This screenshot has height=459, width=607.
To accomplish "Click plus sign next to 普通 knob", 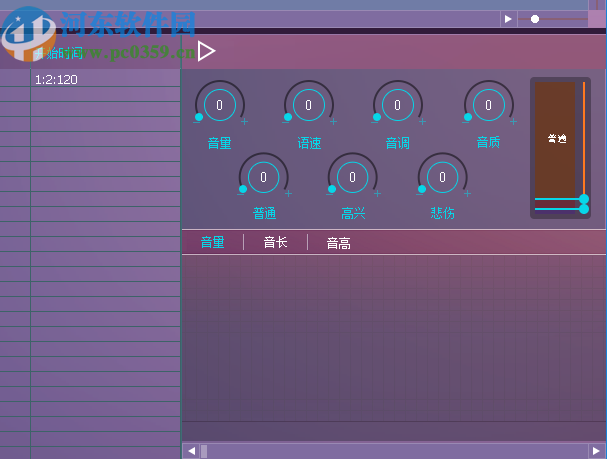I will click(288, 194).
